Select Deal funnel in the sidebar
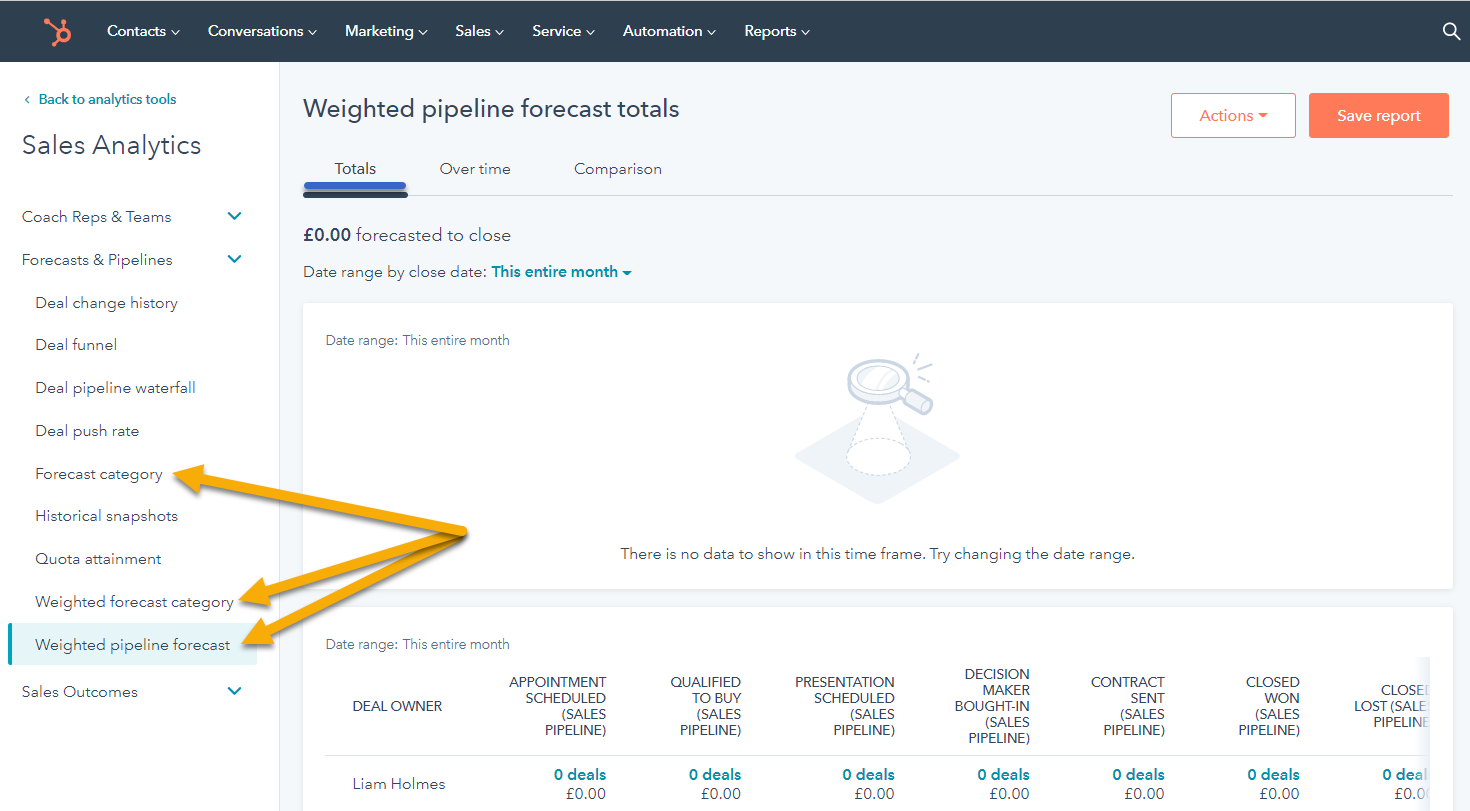Viewport: 1470px width, 811px height. [75, 344]
